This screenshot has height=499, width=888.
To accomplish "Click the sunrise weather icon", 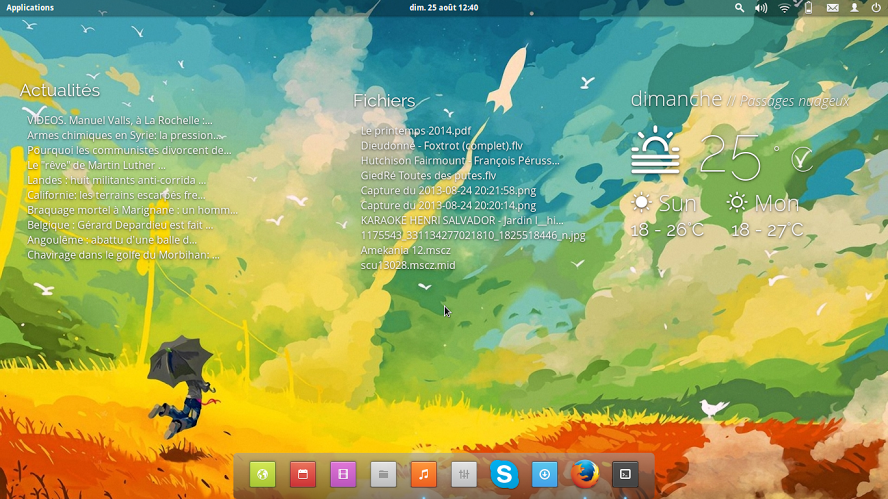I will pos(655,151).
